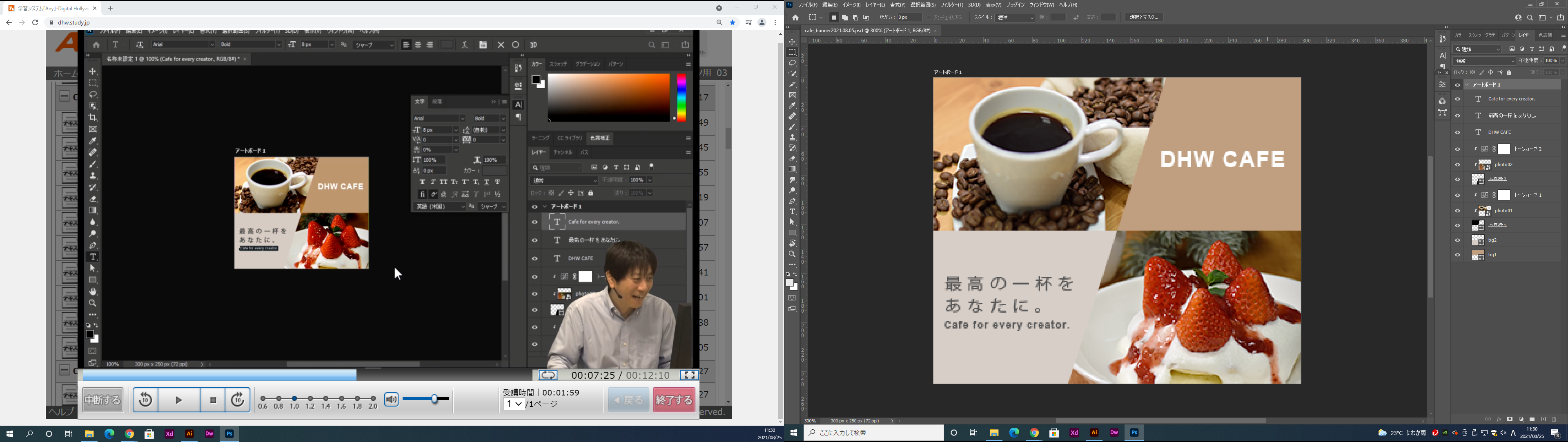
Task: Open the page number dropdown in video player
Action: point(514,404)
